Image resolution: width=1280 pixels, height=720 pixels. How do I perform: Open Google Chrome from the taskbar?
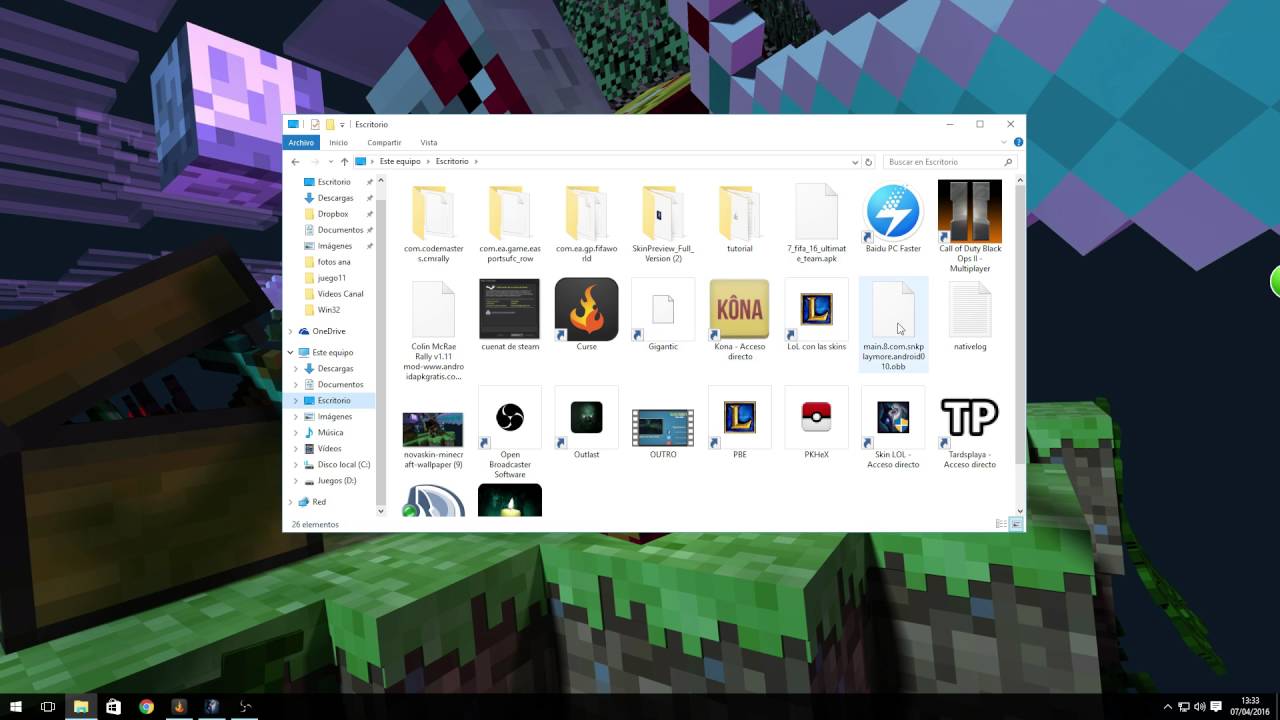(146, 707)
